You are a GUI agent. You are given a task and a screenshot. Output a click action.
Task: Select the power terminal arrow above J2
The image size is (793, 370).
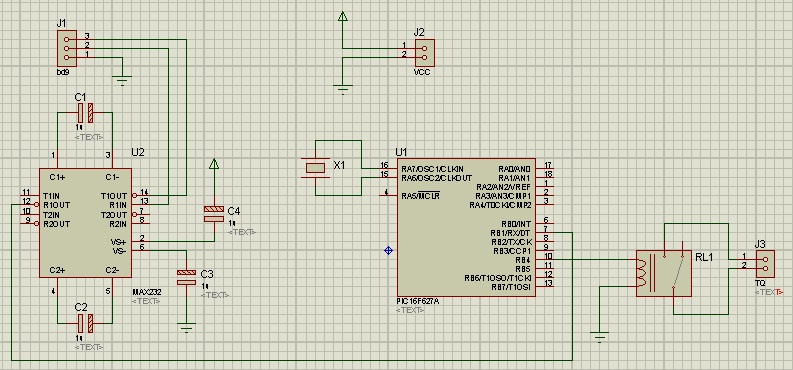(343, 17)
